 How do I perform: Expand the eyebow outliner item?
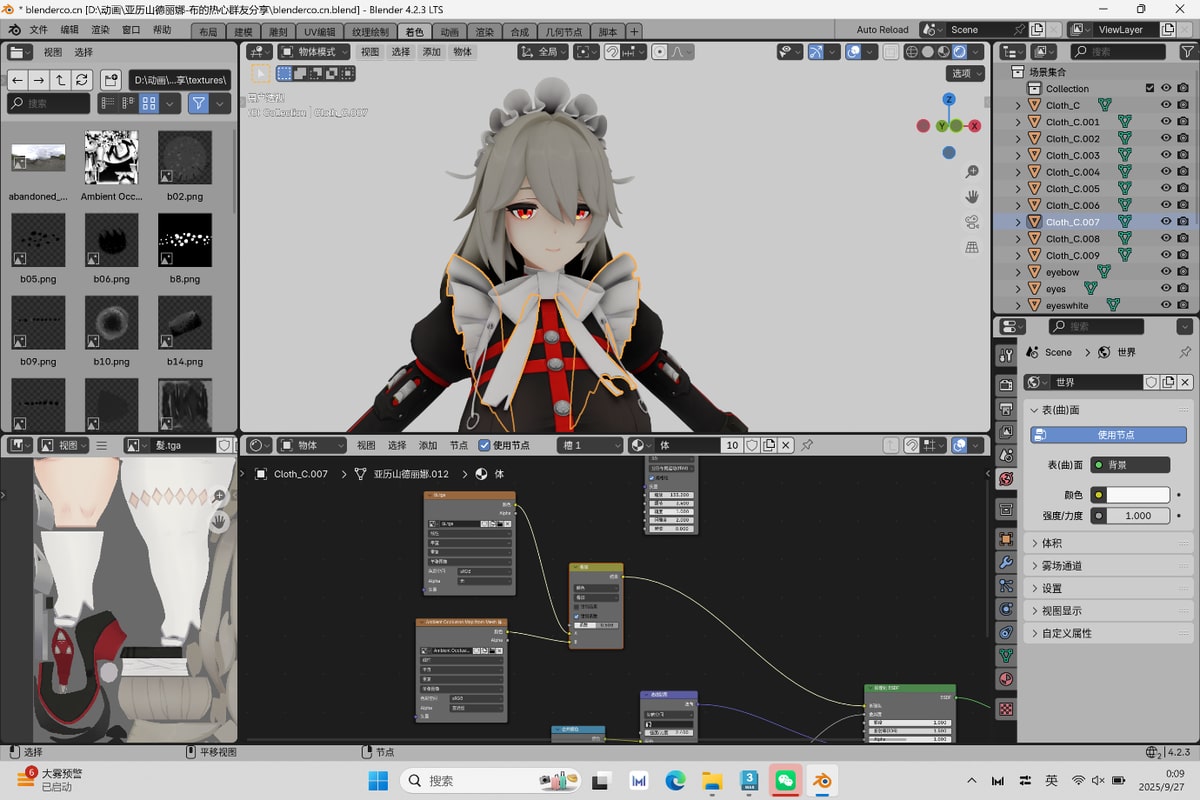1019,272
